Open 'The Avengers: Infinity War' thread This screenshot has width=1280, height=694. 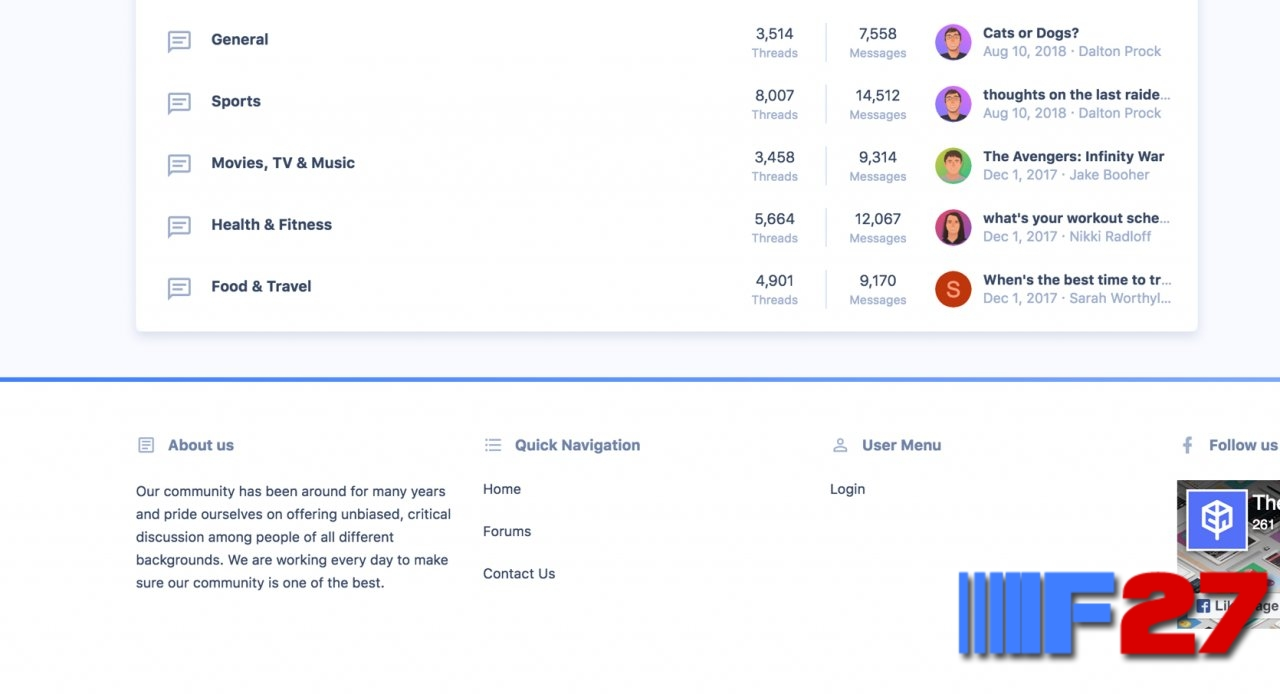1074,156
